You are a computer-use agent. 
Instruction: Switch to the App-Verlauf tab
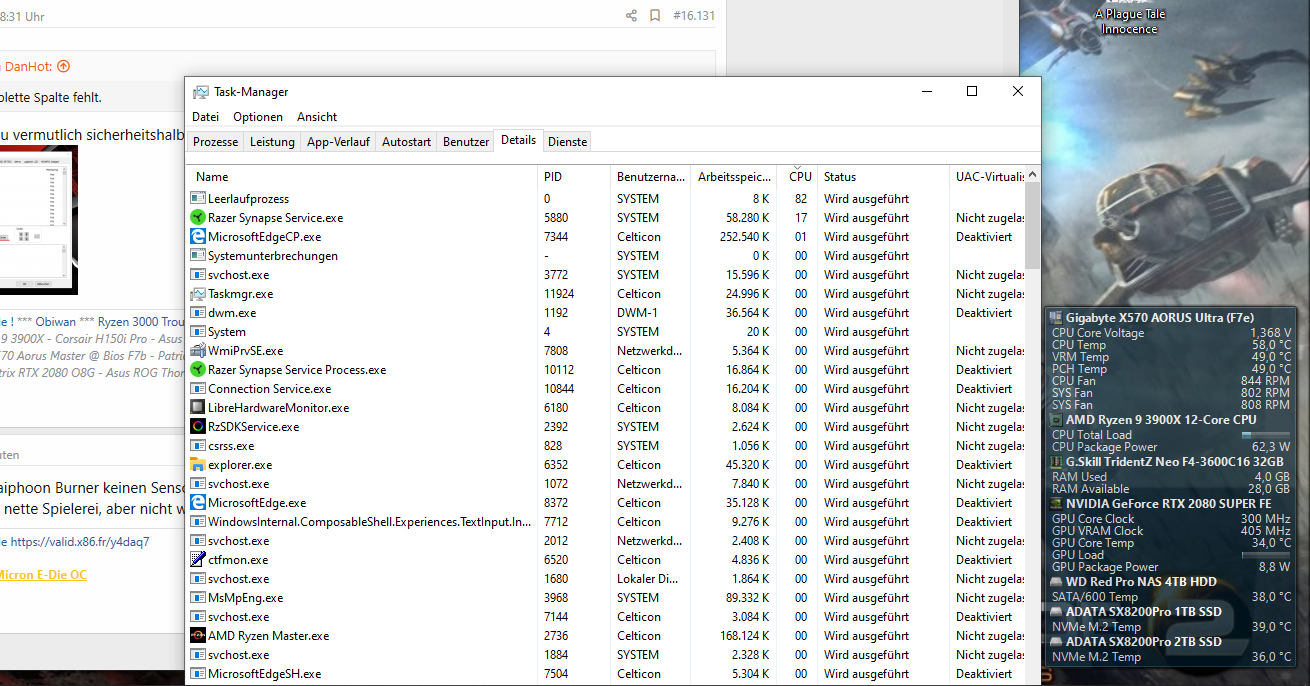[x=338, y=142]
